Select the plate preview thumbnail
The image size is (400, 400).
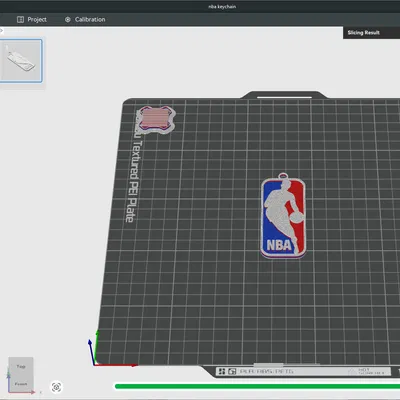click(x=21, y=60)
